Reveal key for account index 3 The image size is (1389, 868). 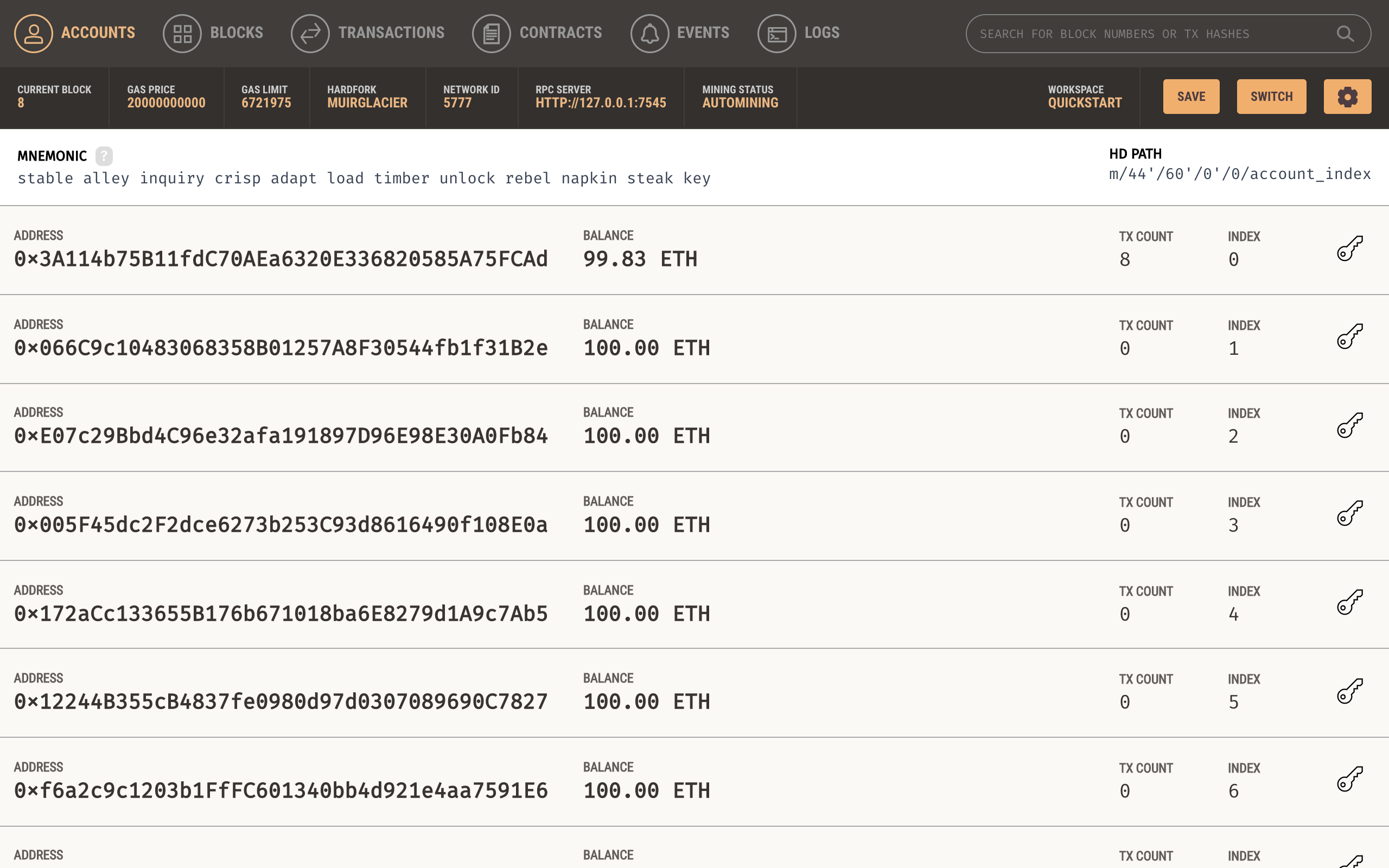1349,514
